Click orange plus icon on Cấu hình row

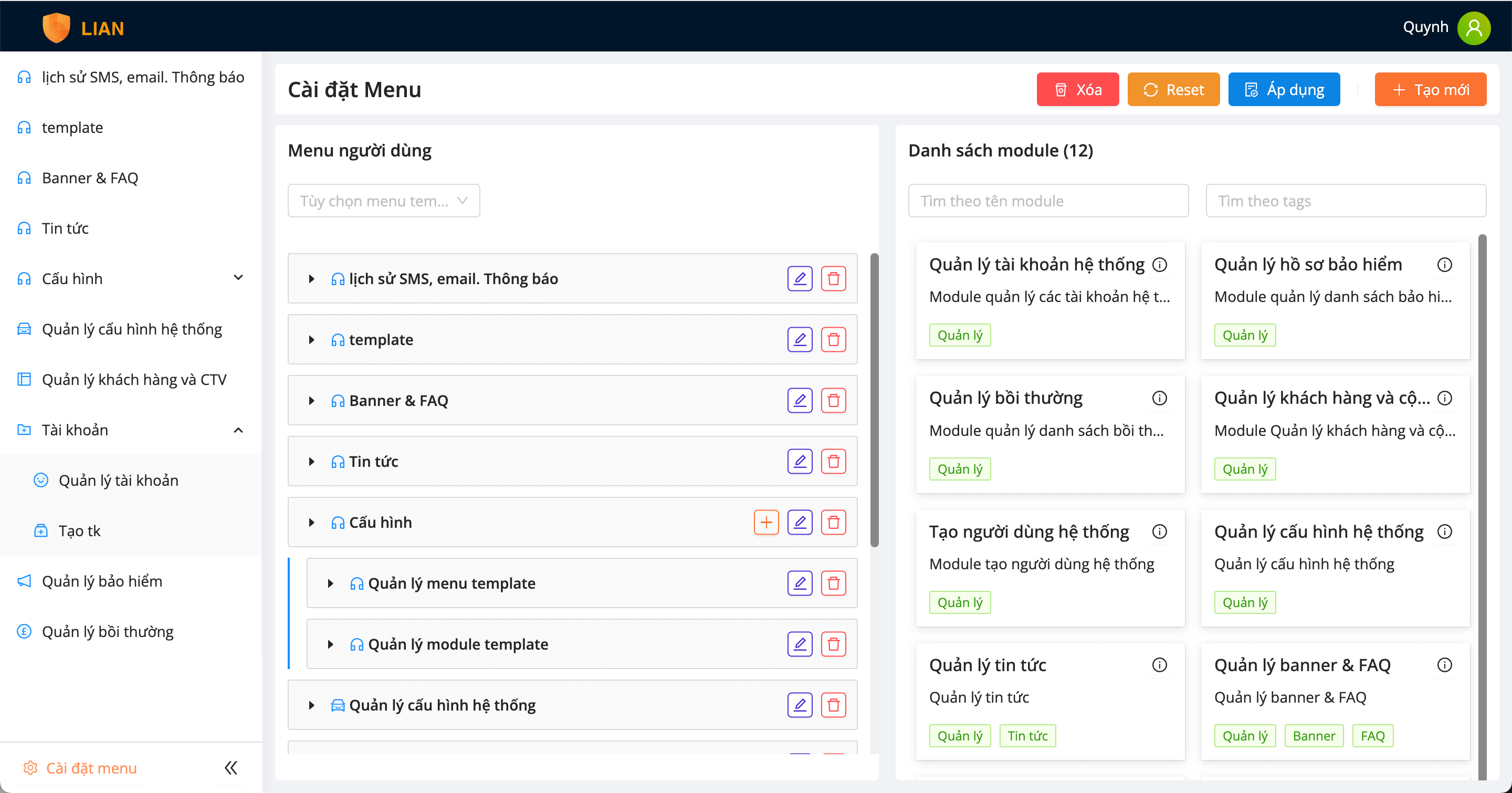766,523
